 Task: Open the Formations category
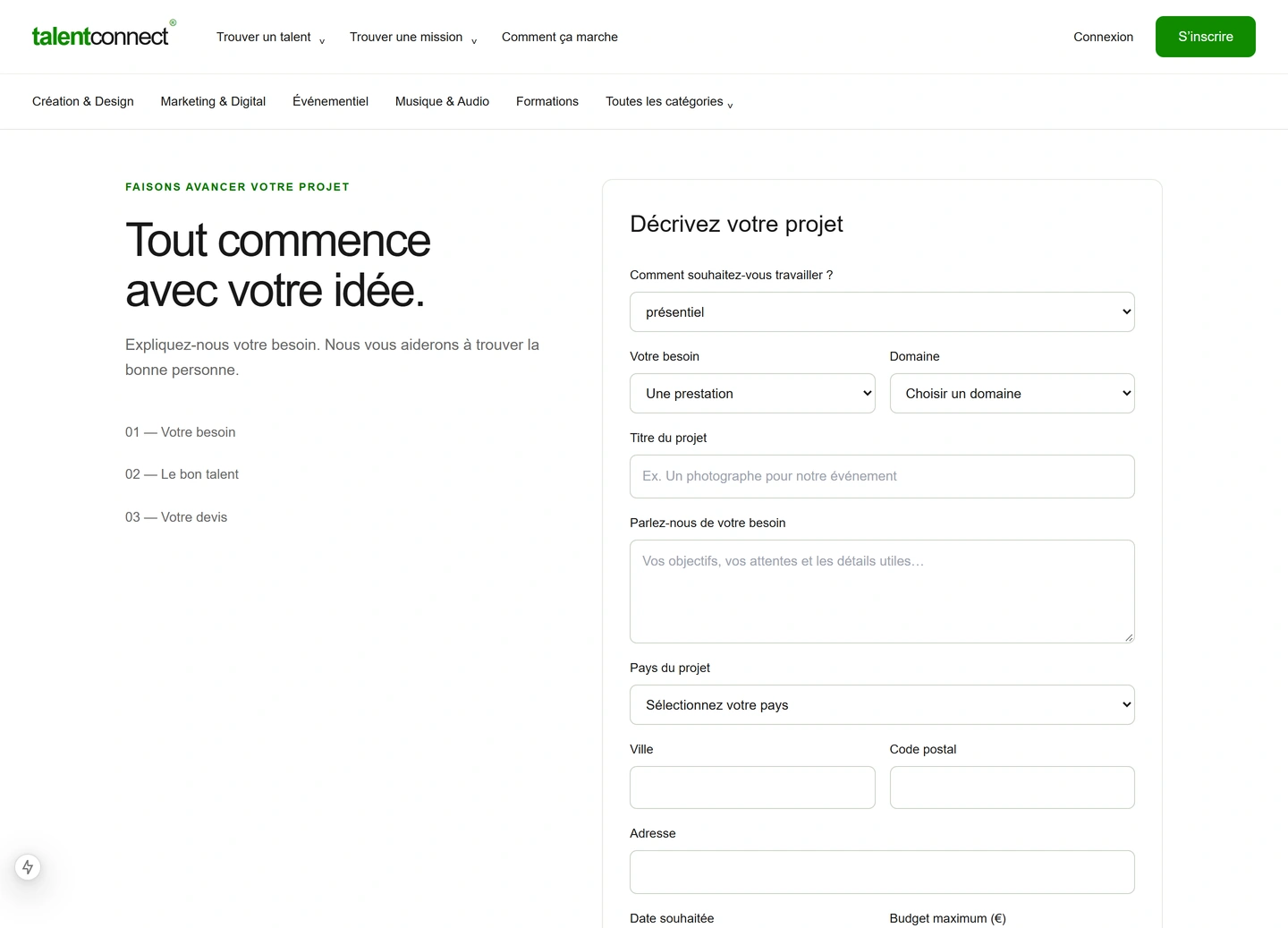point(547,101)
